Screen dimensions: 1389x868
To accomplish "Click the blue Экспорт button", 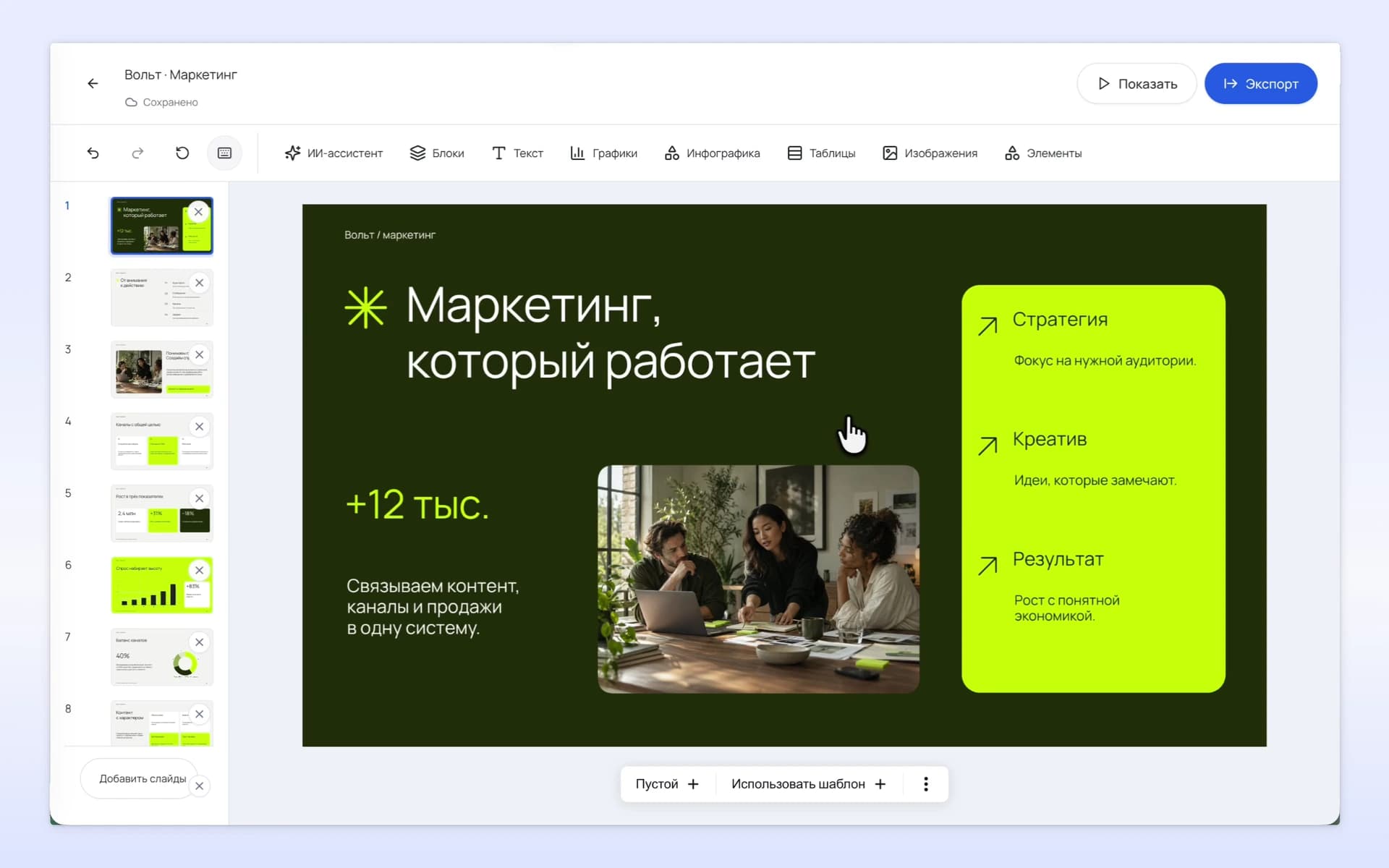I will point(1260,83).
